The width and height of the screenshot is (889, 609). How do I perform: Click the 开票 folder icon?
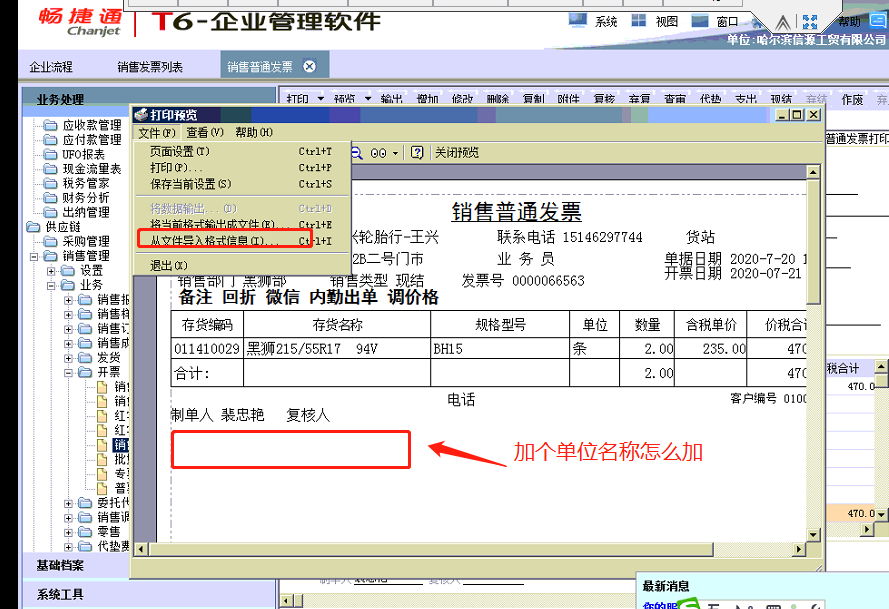[85, 372]
